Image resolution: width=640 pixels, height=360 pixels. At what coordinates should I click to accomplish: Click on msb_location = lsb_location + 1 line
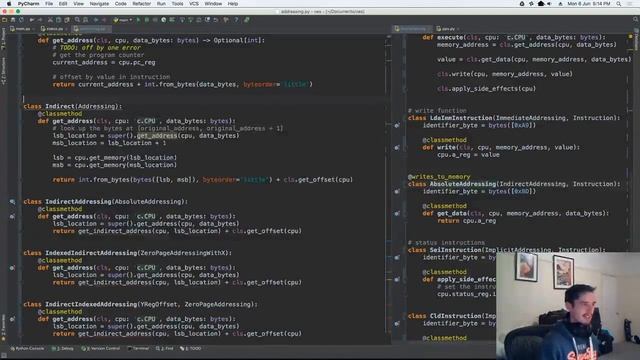(109, 143)
